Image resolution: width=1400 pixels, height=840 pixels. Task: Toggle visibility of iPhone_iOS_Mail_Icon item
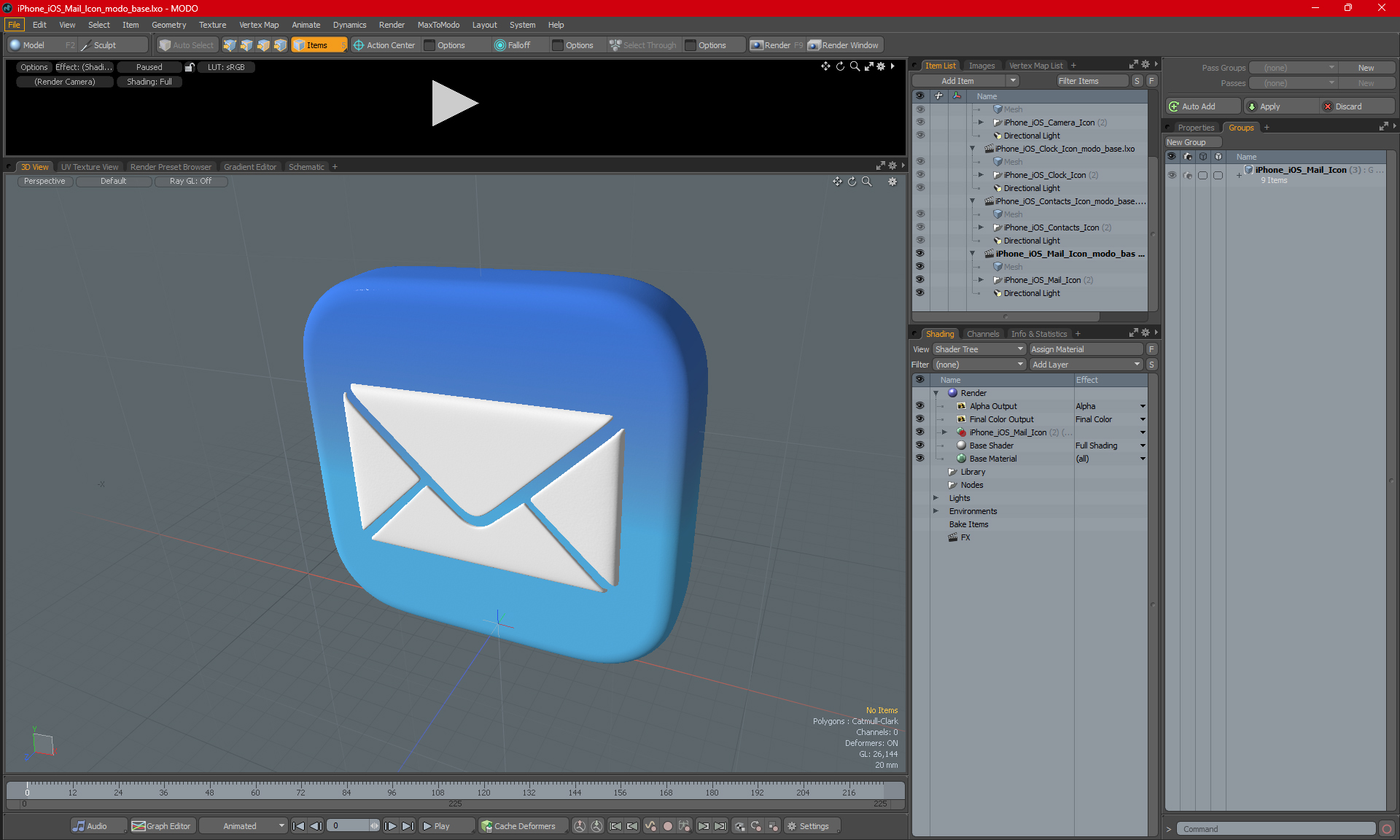point(920,280)
